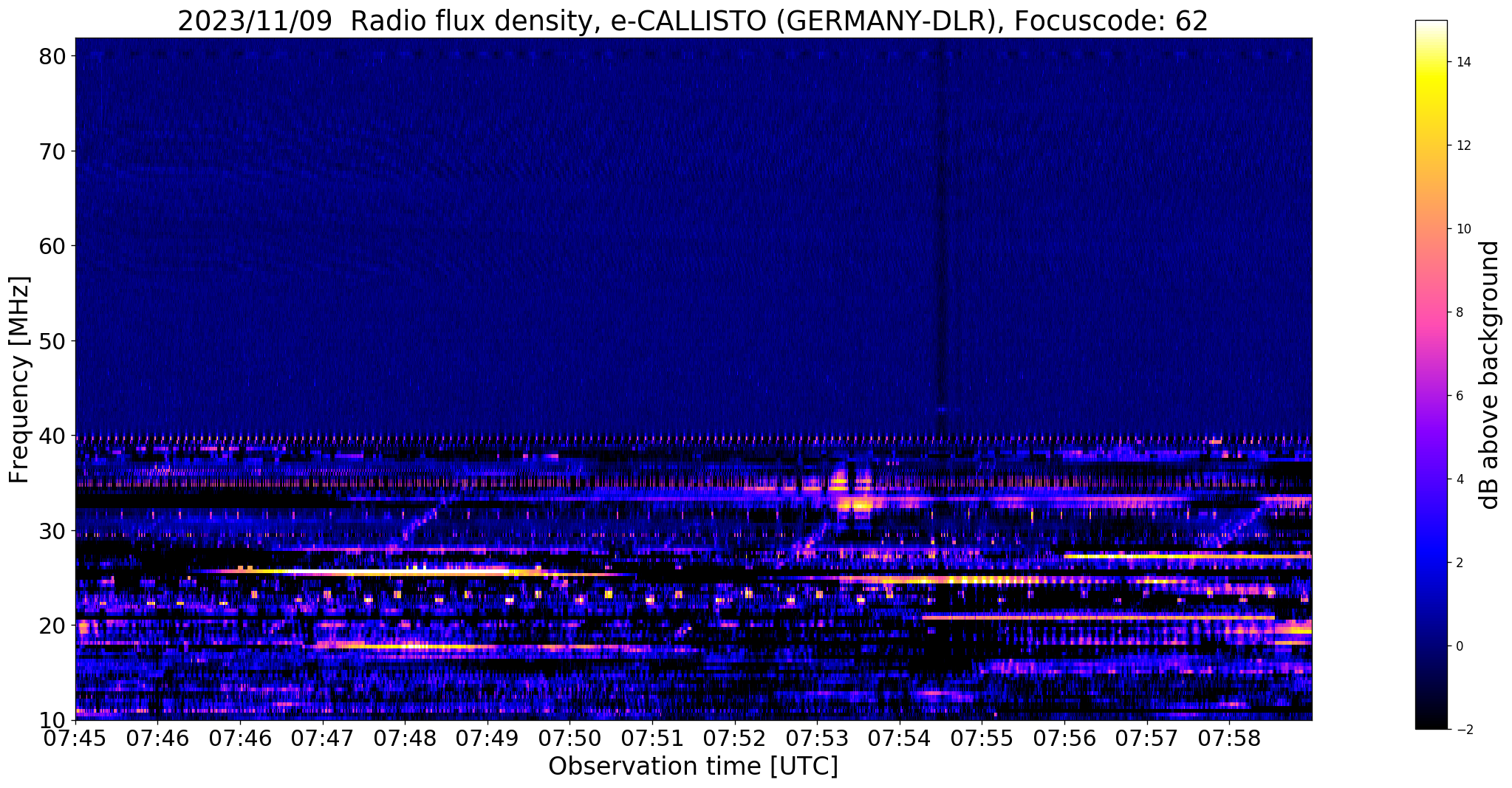Image resolution: width=1512 pixels, height=788 pixels.
Task: Click the 07:51 time tick label
Action: (x=652, y=739)
